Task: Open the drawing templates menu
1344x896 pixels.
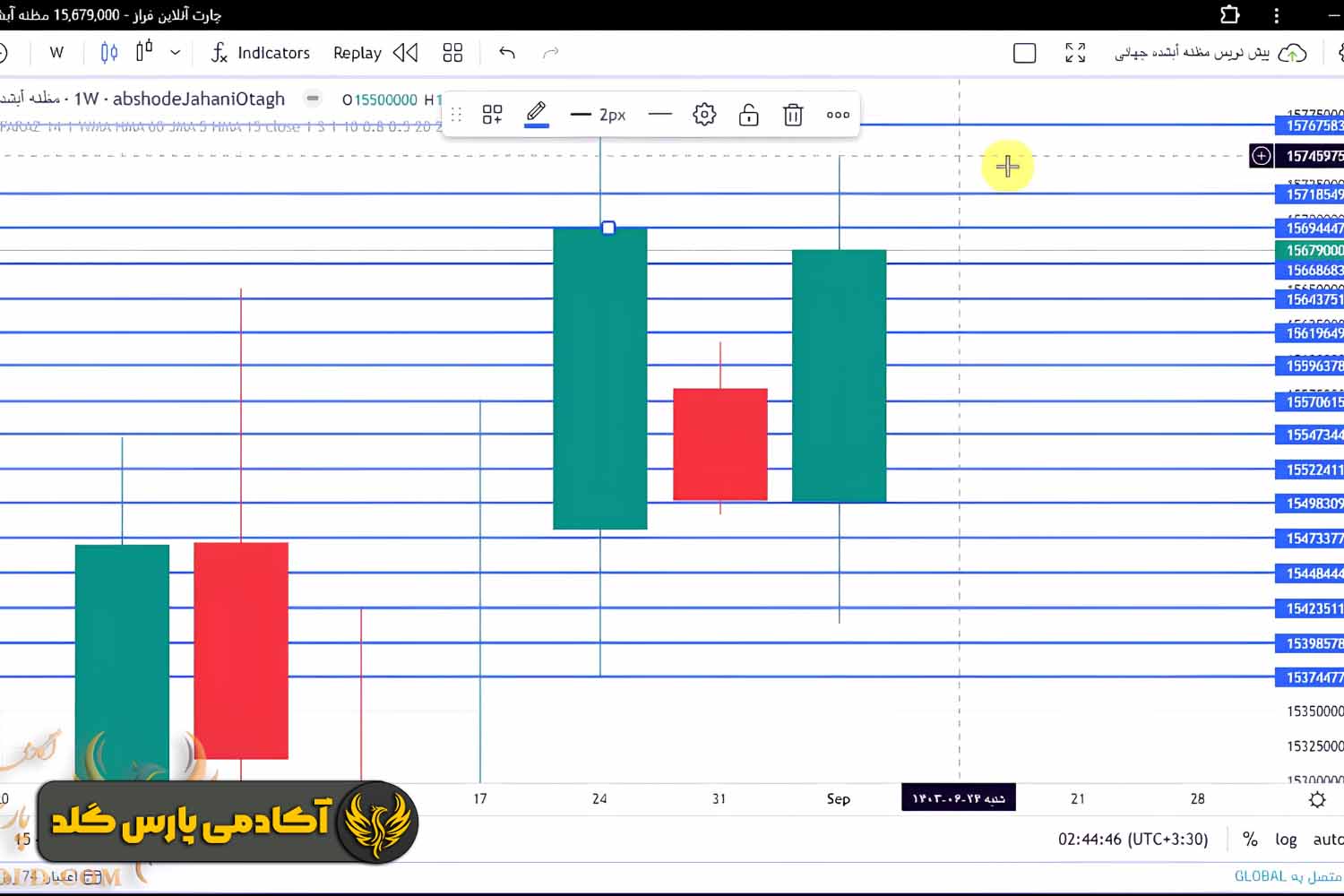Action: pos(492,115)
